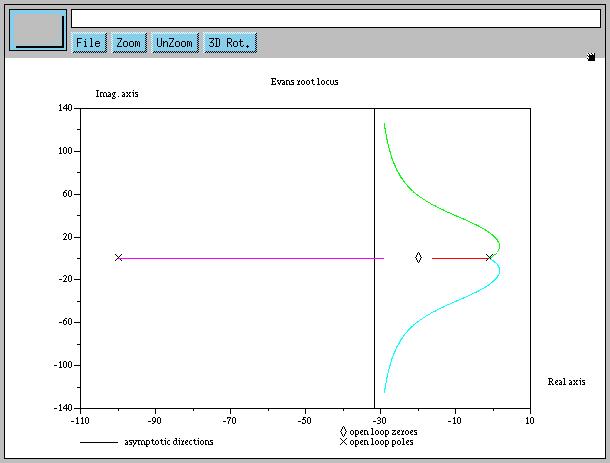Click the Zoom button
The height and width of the screenshot is (463, 610).
[128, 43]
